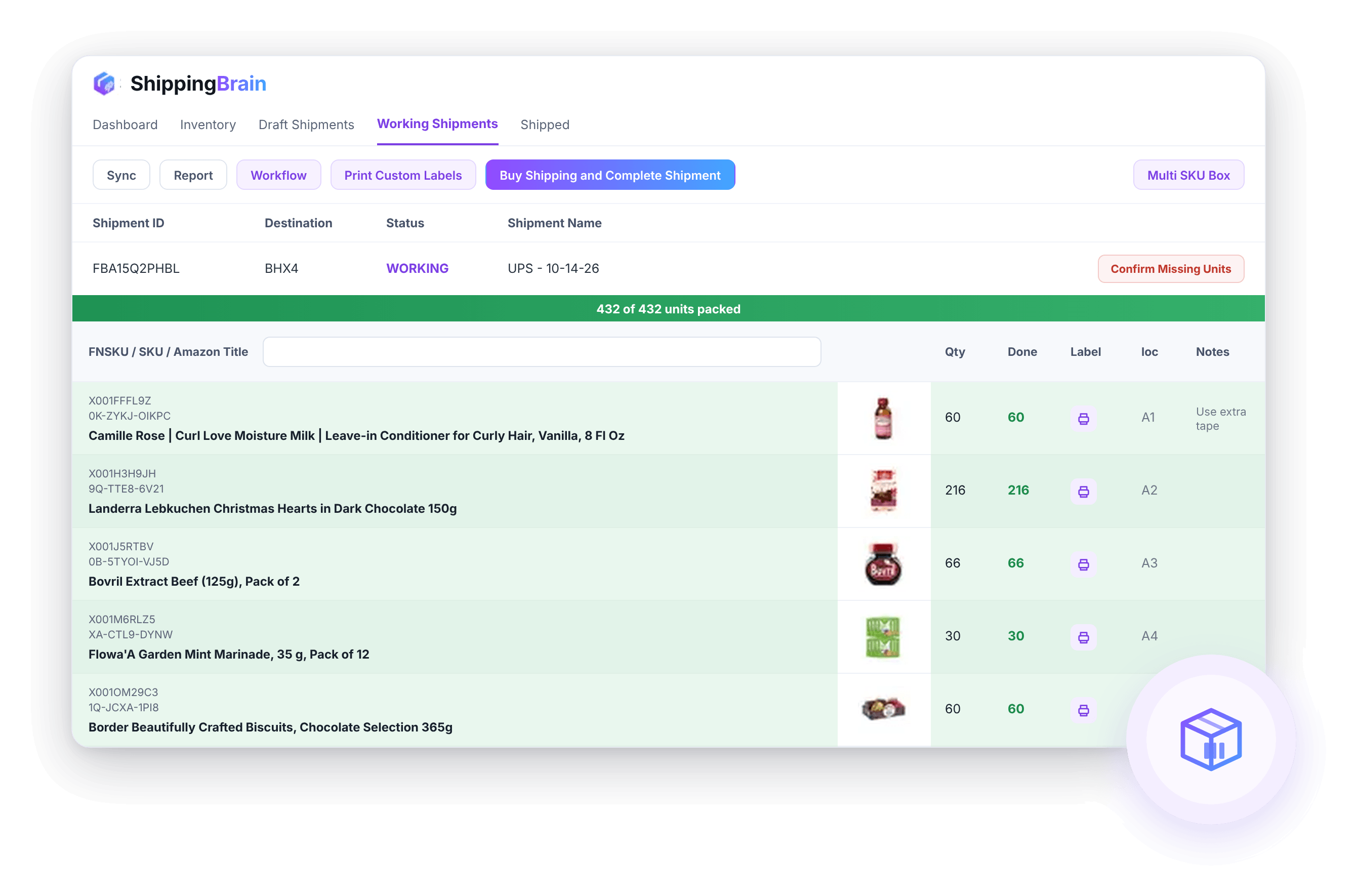Go to Draft Shipments tab

[306, 125]
